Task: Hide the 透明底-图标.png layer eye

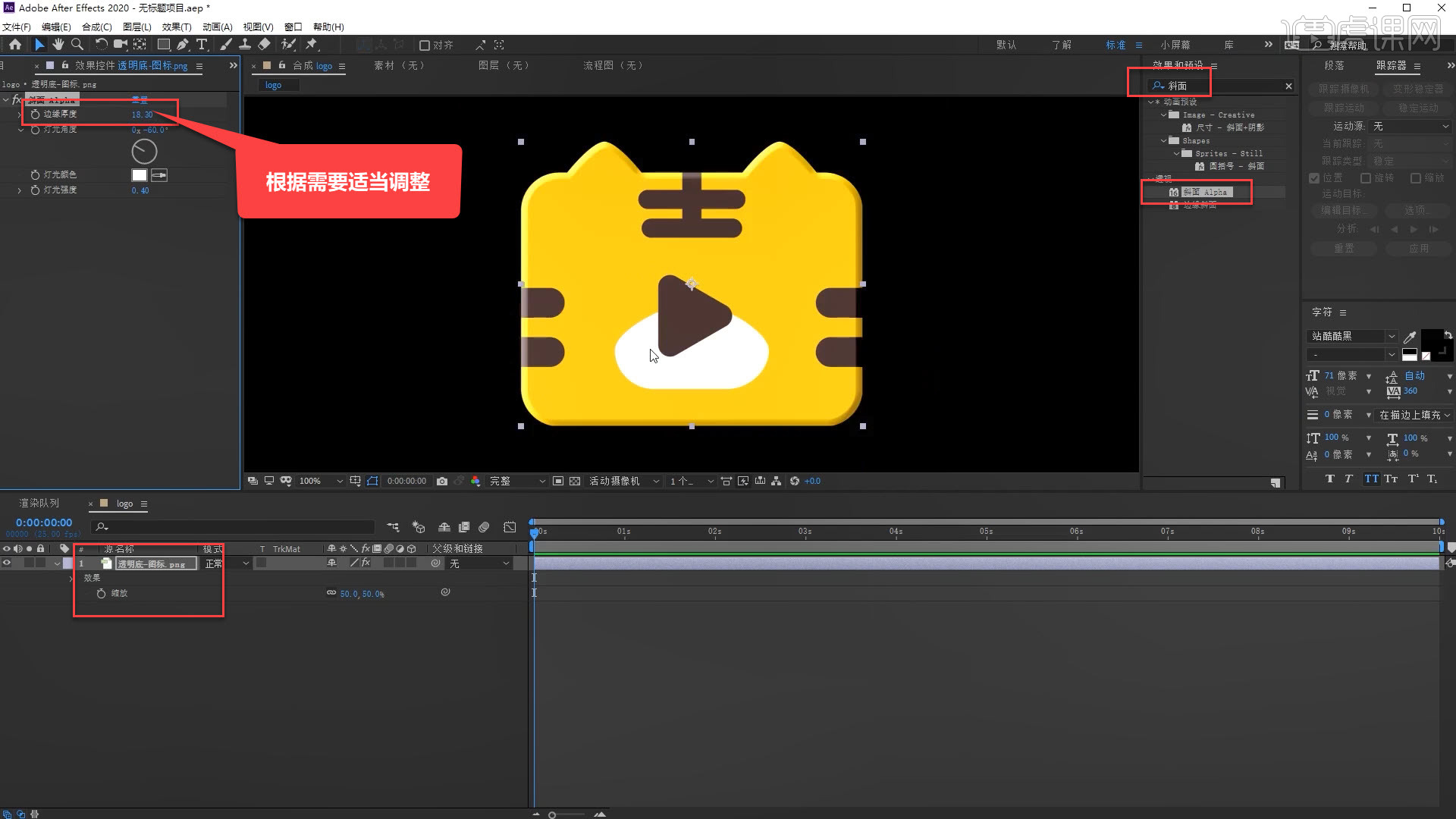Action: (x=7, y=563)
